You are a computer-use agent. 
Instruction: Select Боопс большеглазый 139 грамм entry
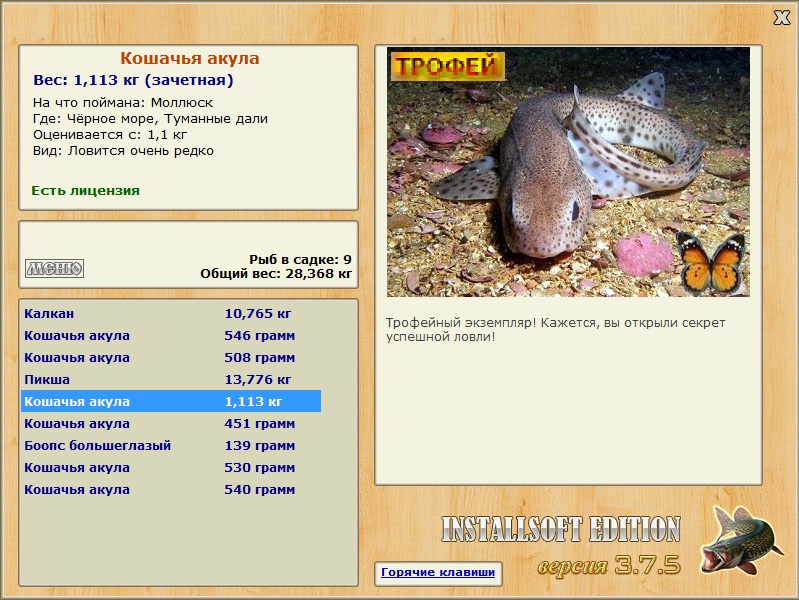point(171,445)
